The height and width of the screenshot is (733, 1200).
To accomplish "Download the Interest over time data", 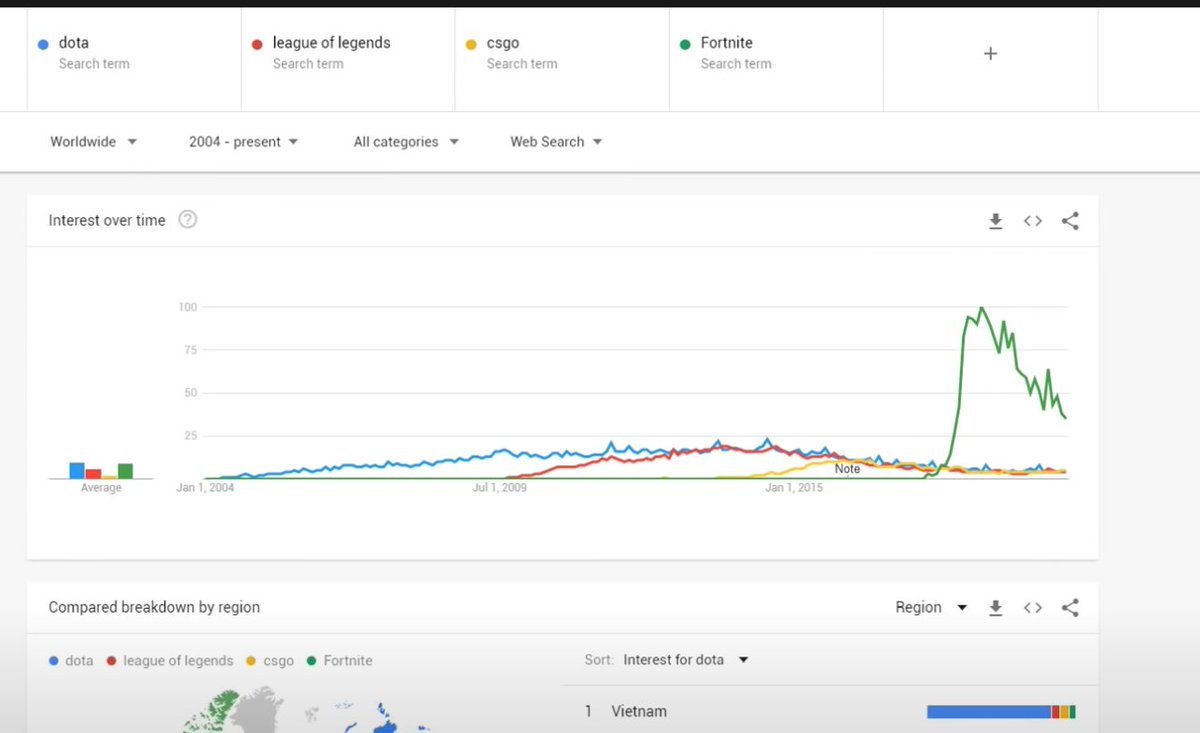I will point(995,221).
